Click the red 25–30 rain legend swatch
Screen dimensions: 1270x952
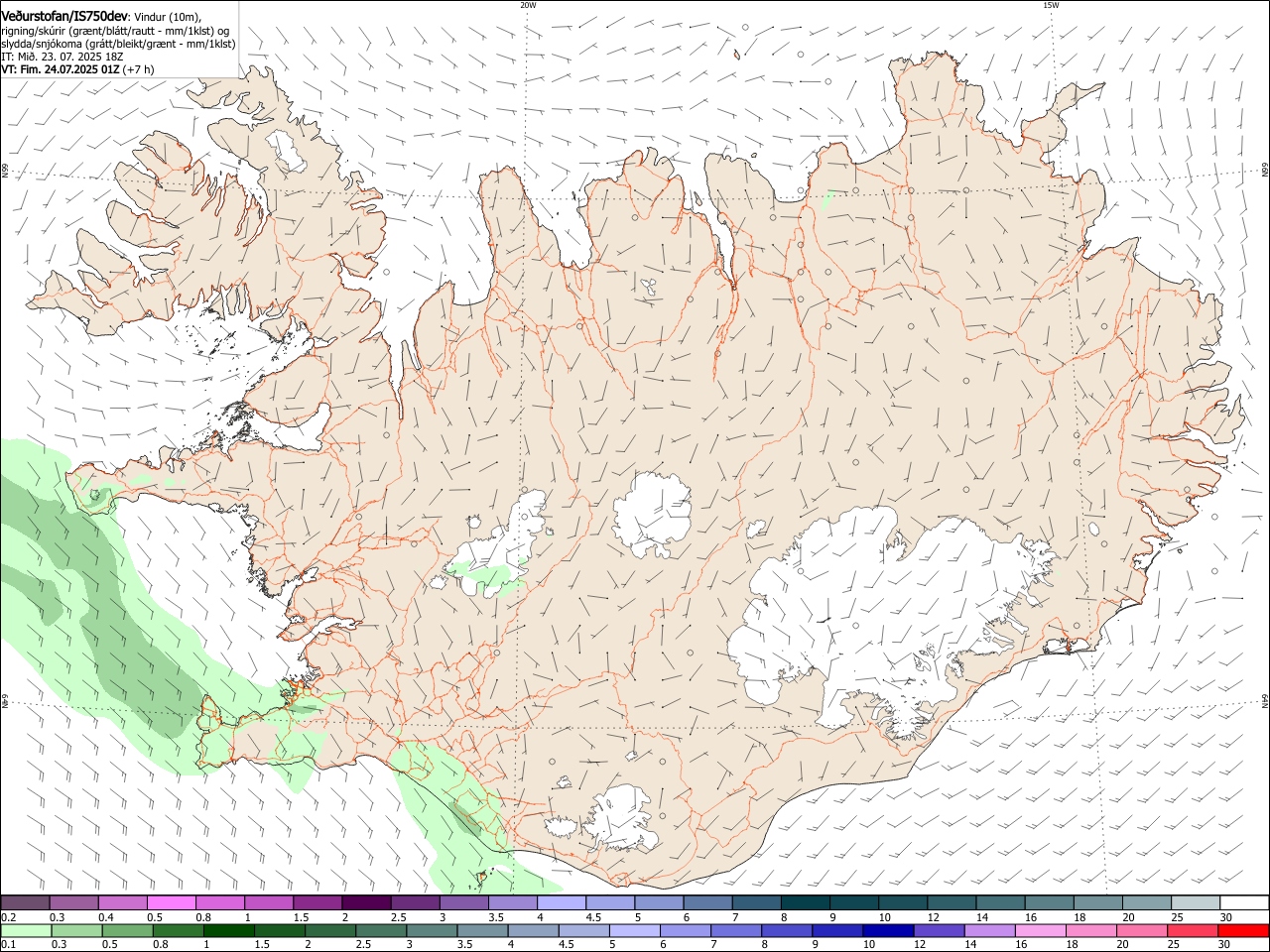point(1192,931)
